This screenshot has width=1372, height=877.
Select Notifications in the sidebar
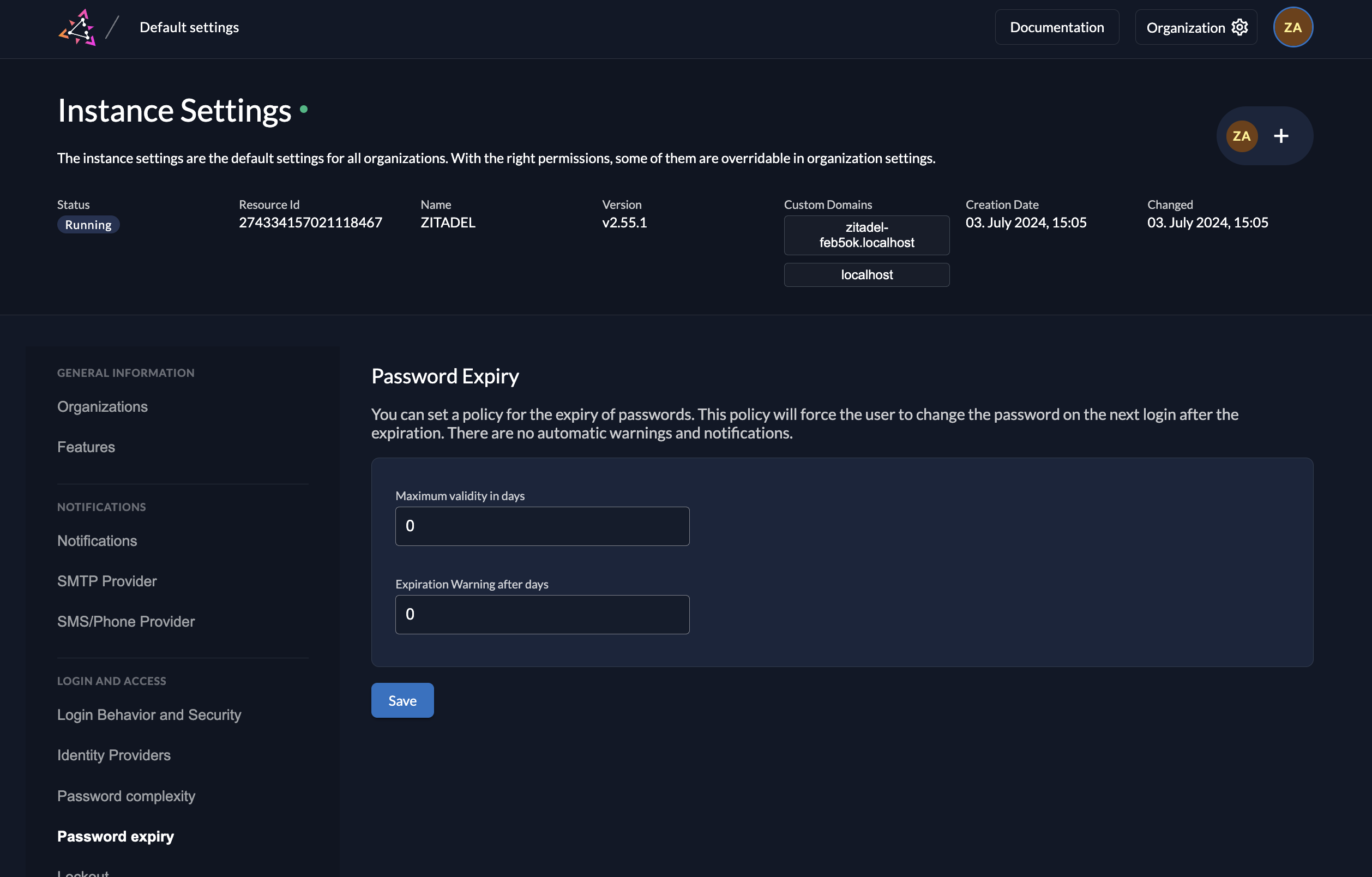click(97, 541)
